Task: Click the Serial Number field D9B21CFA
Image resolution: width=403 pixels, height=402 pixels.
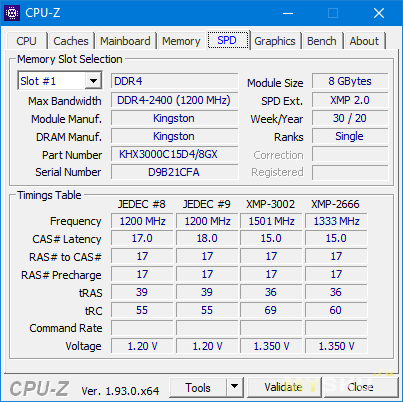Action: 175,172
